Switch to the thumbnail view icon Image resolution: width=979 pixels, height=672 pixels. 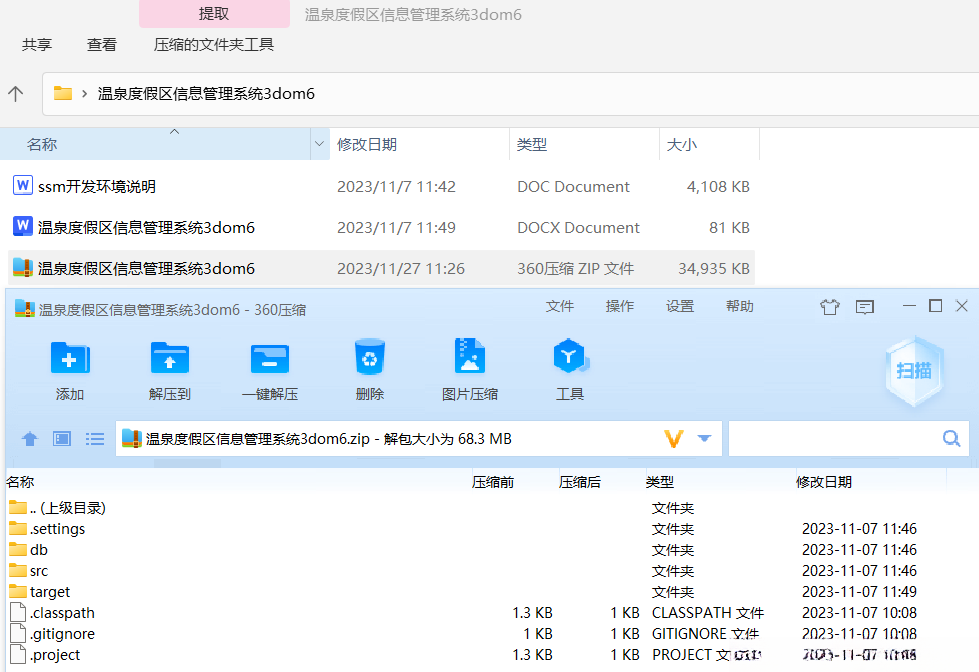pos(62,439)
